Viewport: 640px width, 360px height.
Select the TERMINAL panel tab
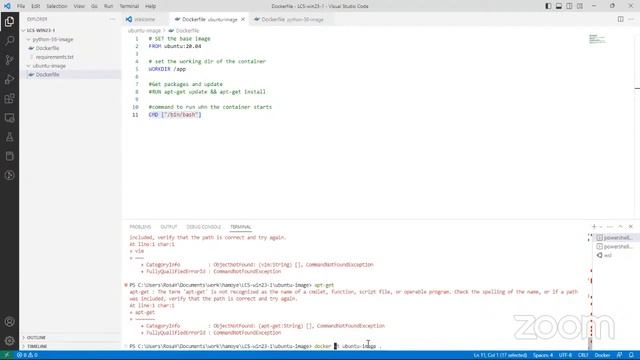(x=241, y=227)
